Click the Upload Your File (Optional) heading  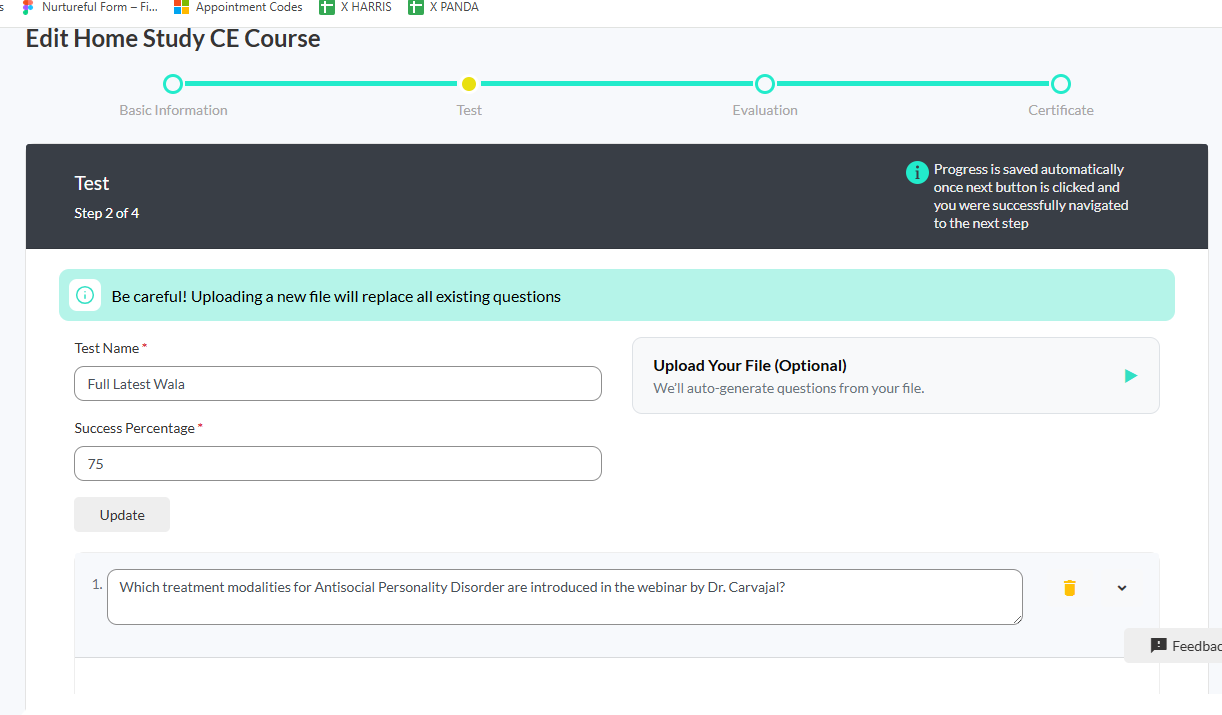750,366
